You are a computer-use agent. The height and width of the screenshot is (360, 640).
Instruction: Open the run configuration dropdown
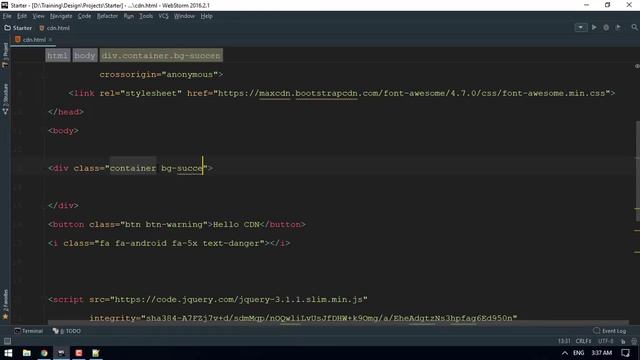[580, 28]
